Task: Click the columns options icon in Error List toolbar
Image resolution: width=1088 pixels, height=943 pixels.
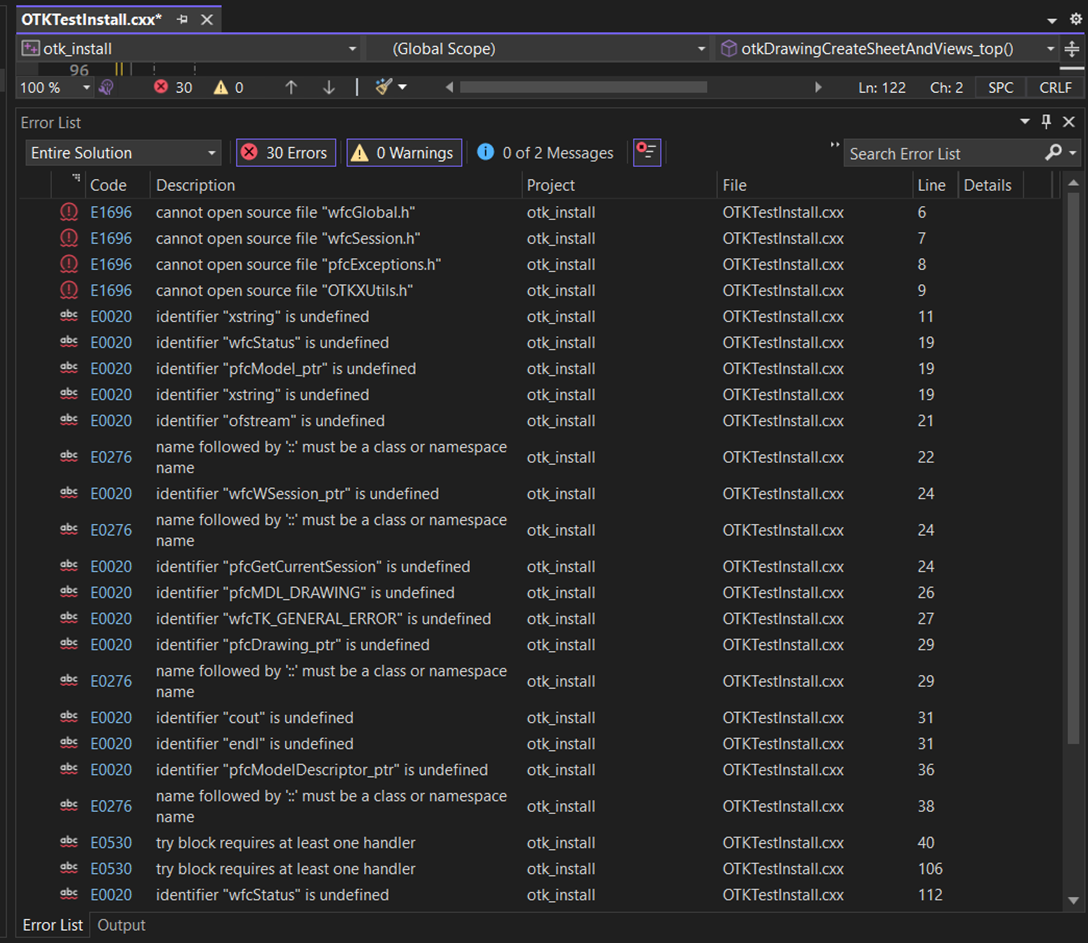Action: click(x=647, y=152)
